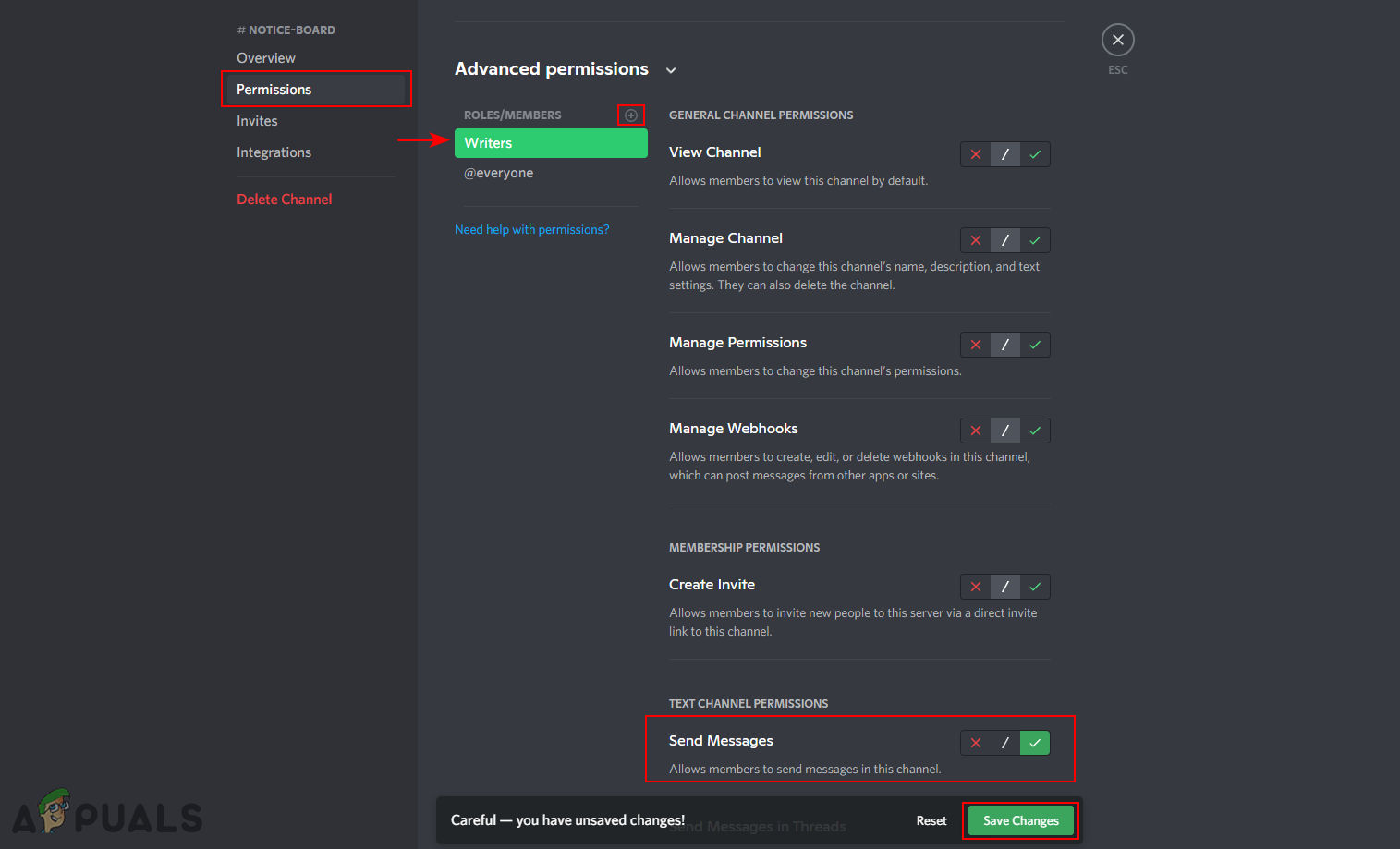Viewport: 1400px width, 849px height.
Task: Collapse the Advanced permissions chevron
Action: pos(671,70)
